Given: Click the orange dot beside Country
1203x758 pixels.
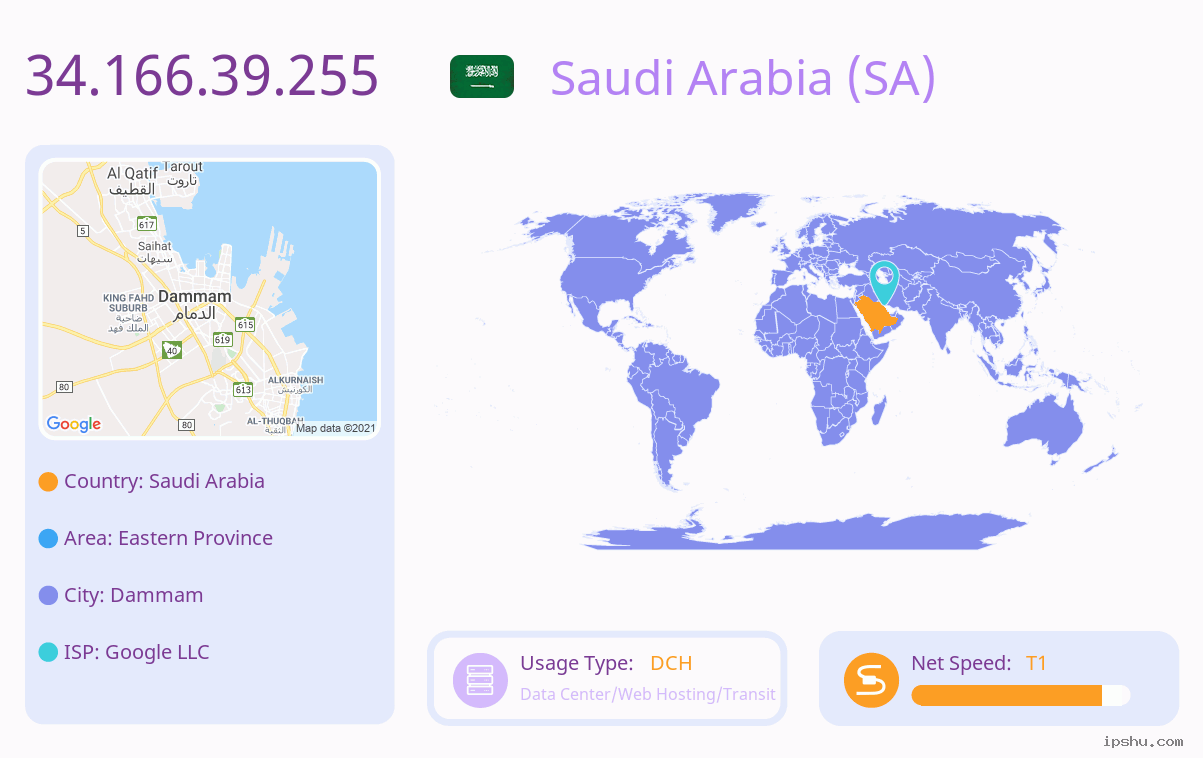Looking at the screenshot, I should point(48,482).
